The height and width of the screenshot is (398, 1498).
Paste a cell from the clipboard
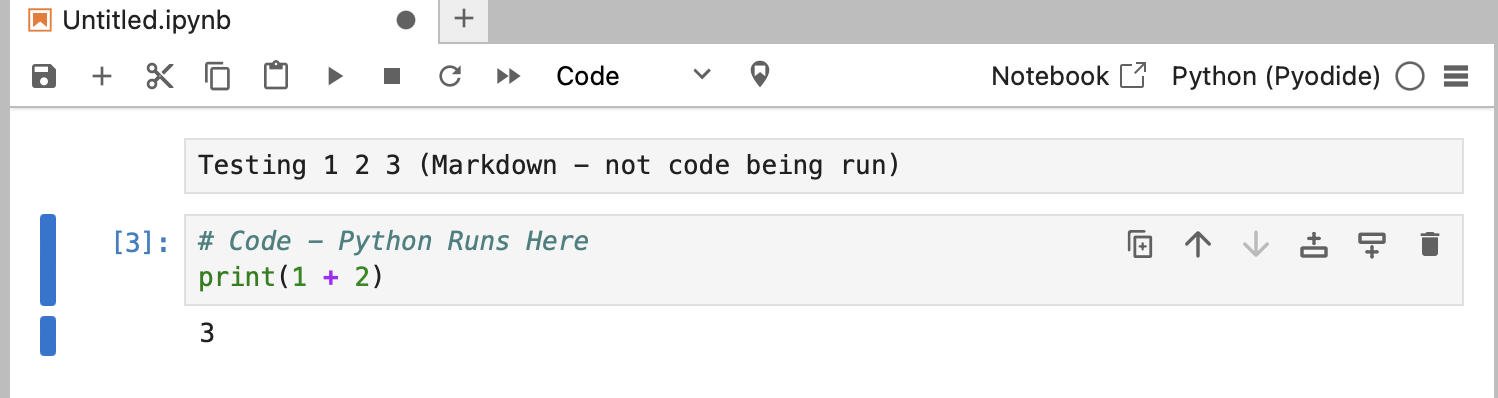(x=275, y=76)
